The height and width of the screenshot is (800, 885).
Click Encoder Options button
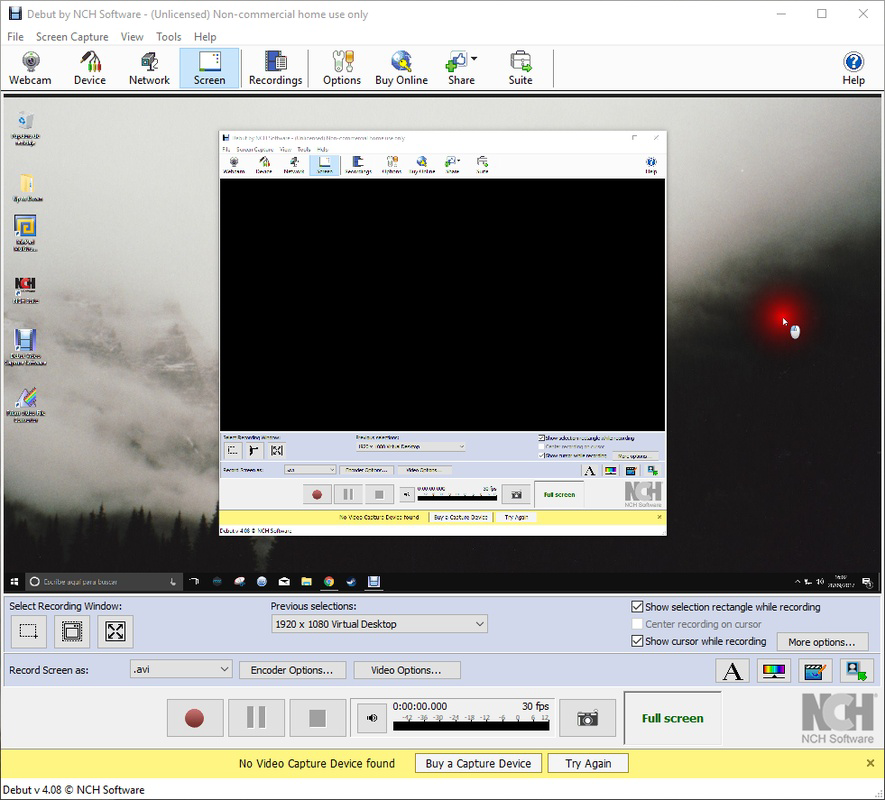pyautogui.click(x=292, y=670)
